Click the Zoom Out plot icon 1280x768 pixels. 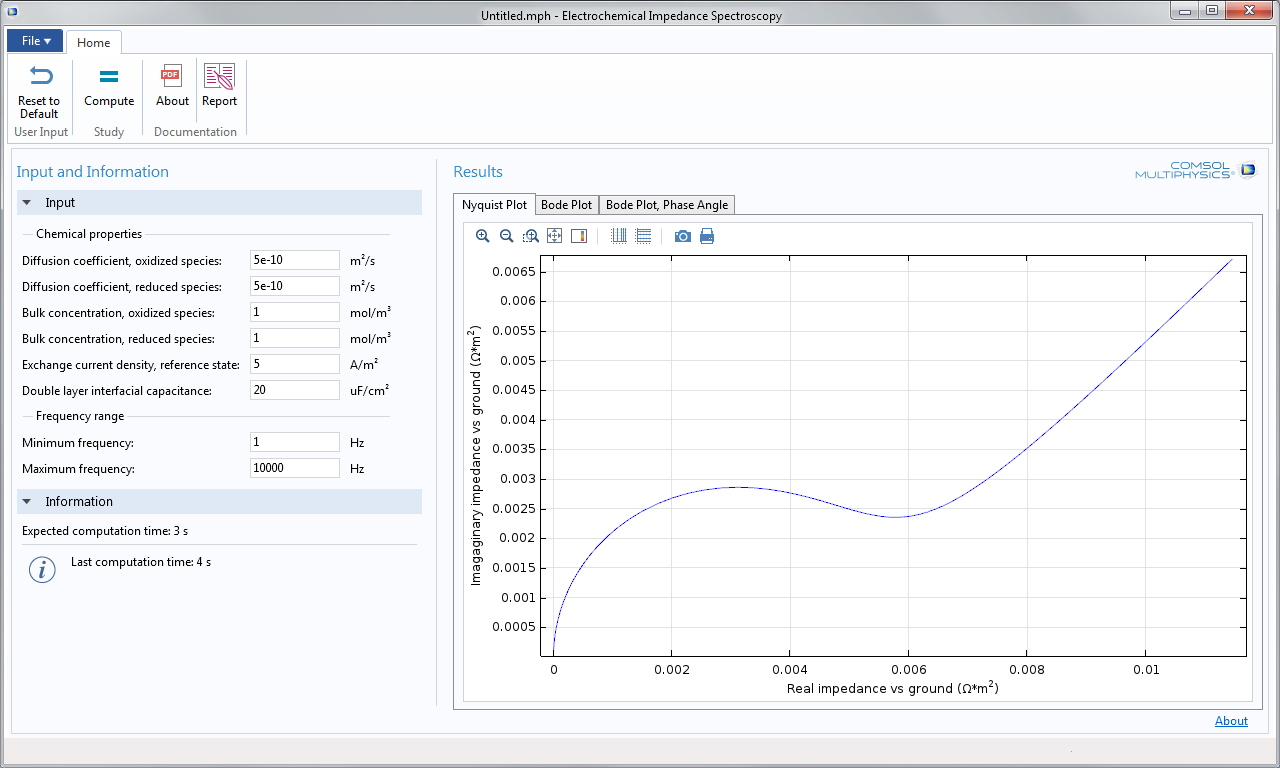click(x=506, y=236)
